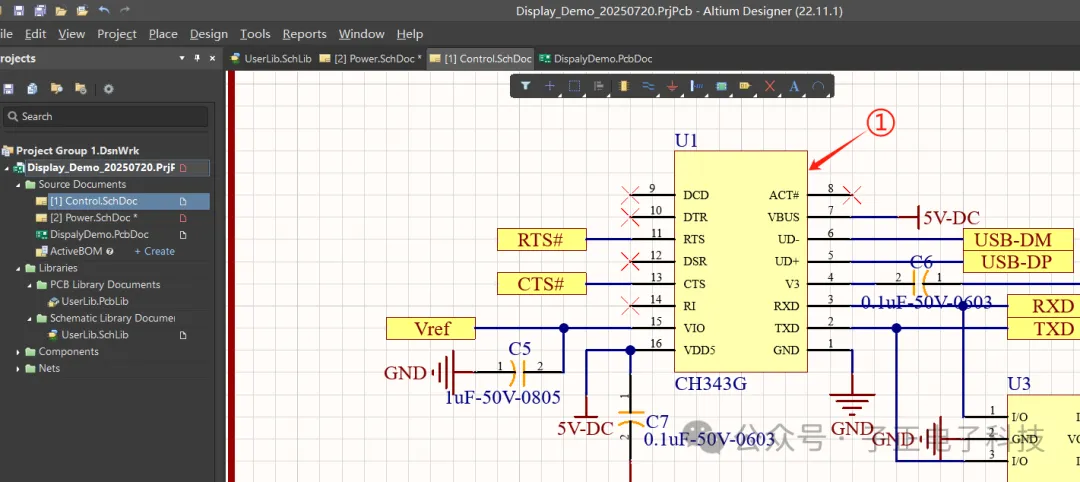Collapse PCB Library Documents folder
This screenshot has height=482, width=1080.
tap(30, 284)
